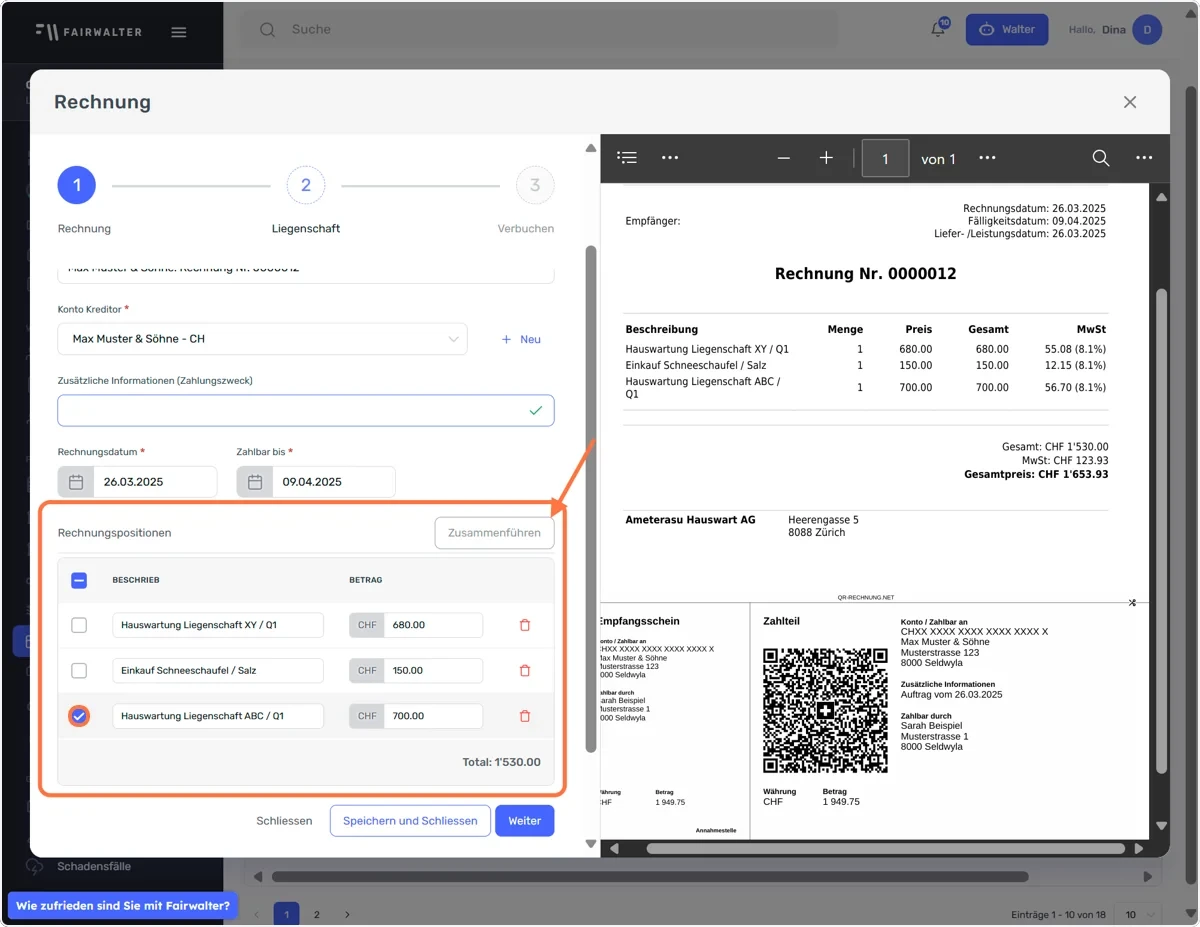Delete the Hauswartung Liegenschaft XY / Q1 position
This screenshot has width=1200, height=927.
tap(525, 625)
